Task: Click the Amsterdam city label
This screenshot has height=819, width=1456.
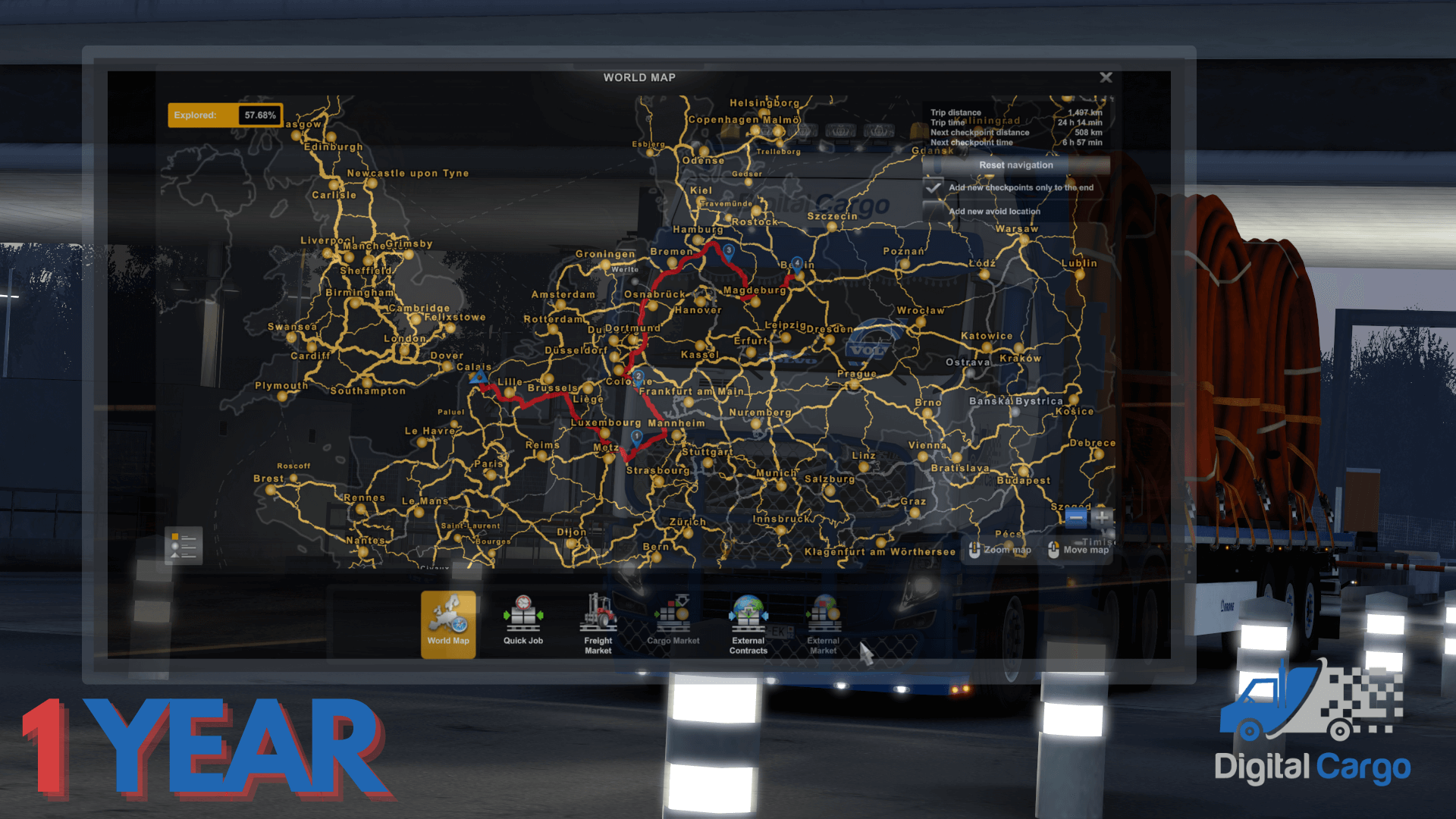Action: (x=563, y=295)
